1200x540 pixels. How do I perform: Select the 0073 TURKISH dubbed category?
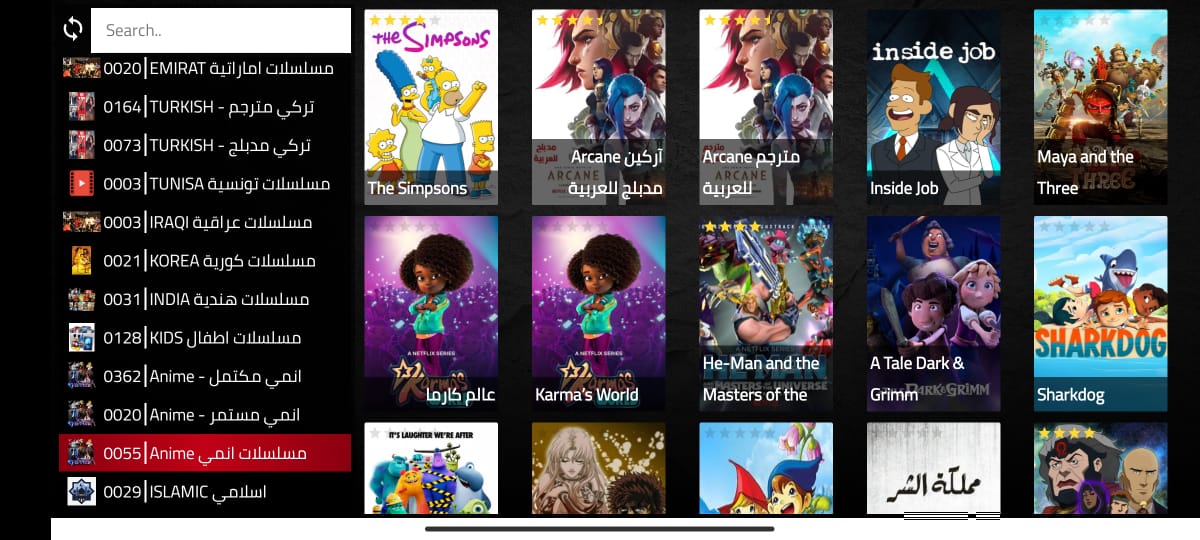click(x=205, y=145)
